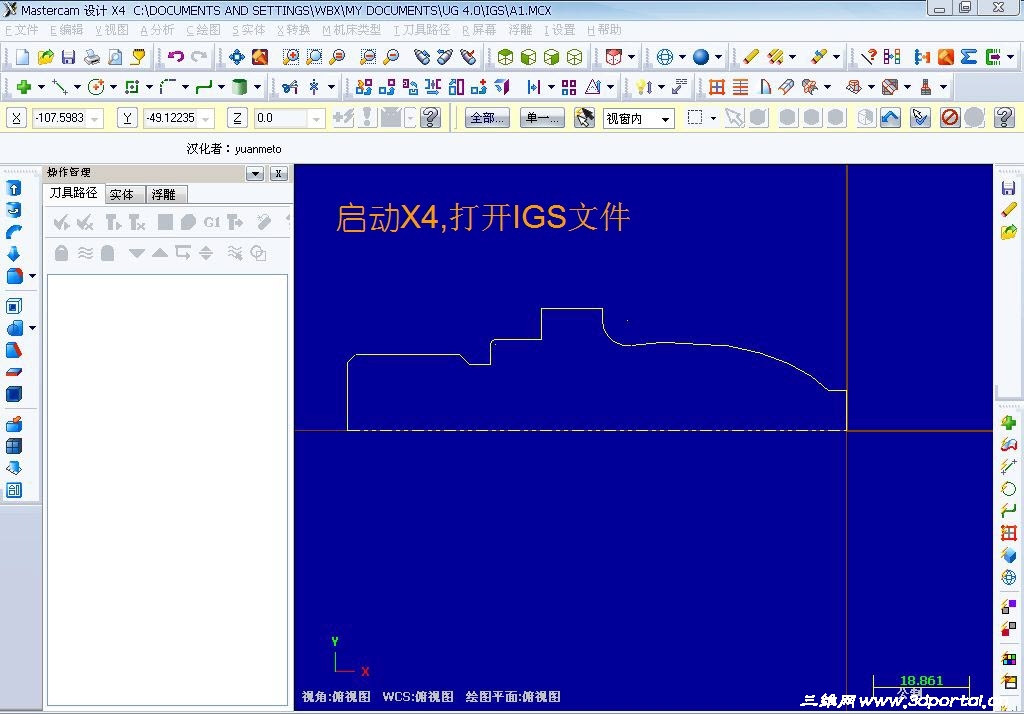The height and width of the screenshot is (714, 1024).
Task: Click the Regenerate all operations icon
Action: pos(114,222)
